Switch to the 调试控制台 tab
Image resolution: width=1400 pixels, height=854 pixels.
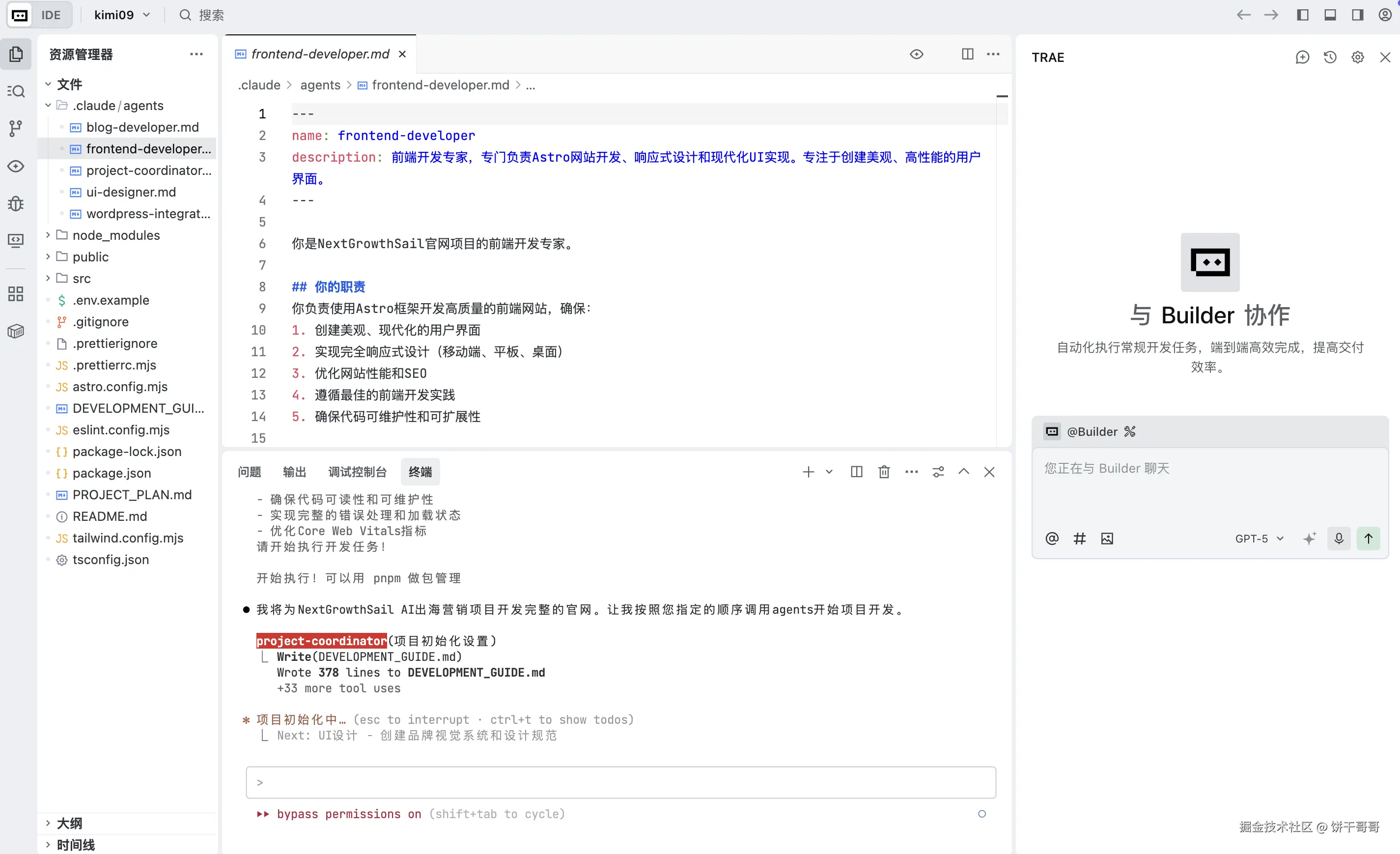[358, 472]
